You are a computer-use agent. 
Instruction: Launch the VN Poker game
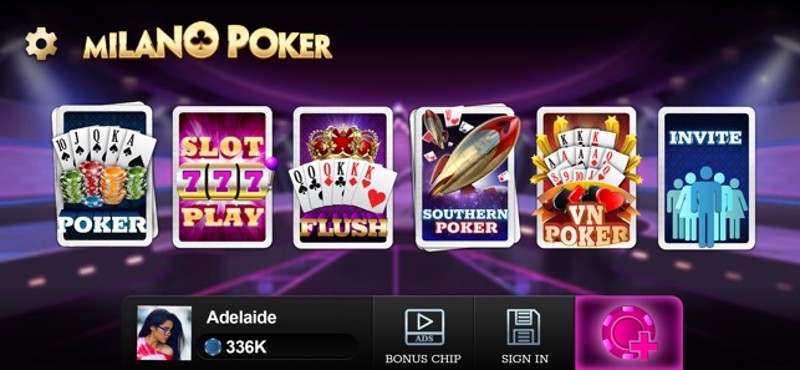pos(586,177)
